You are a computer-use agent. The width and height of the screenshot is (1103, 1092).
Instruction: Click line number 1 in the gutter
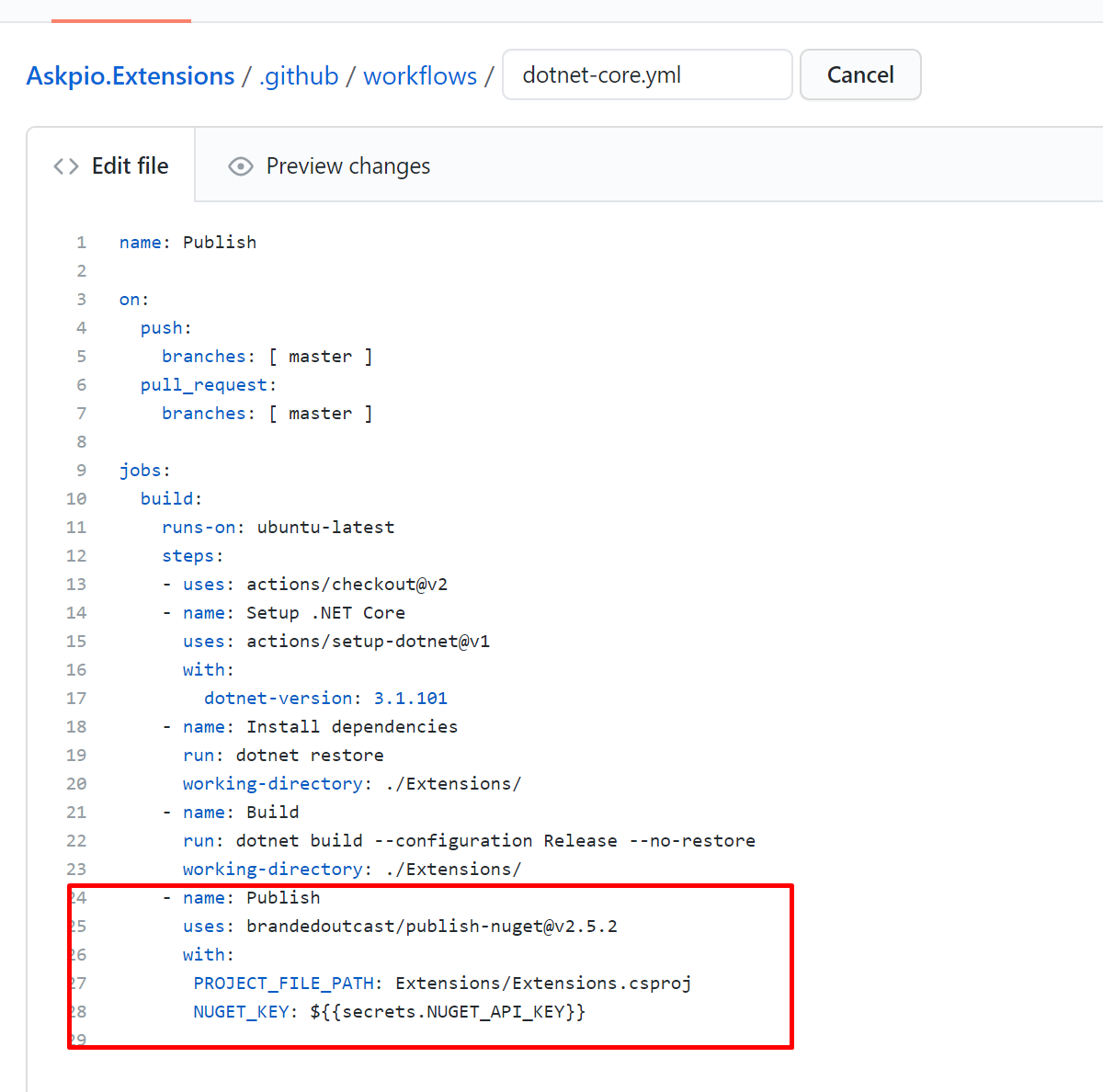point(81,243)
